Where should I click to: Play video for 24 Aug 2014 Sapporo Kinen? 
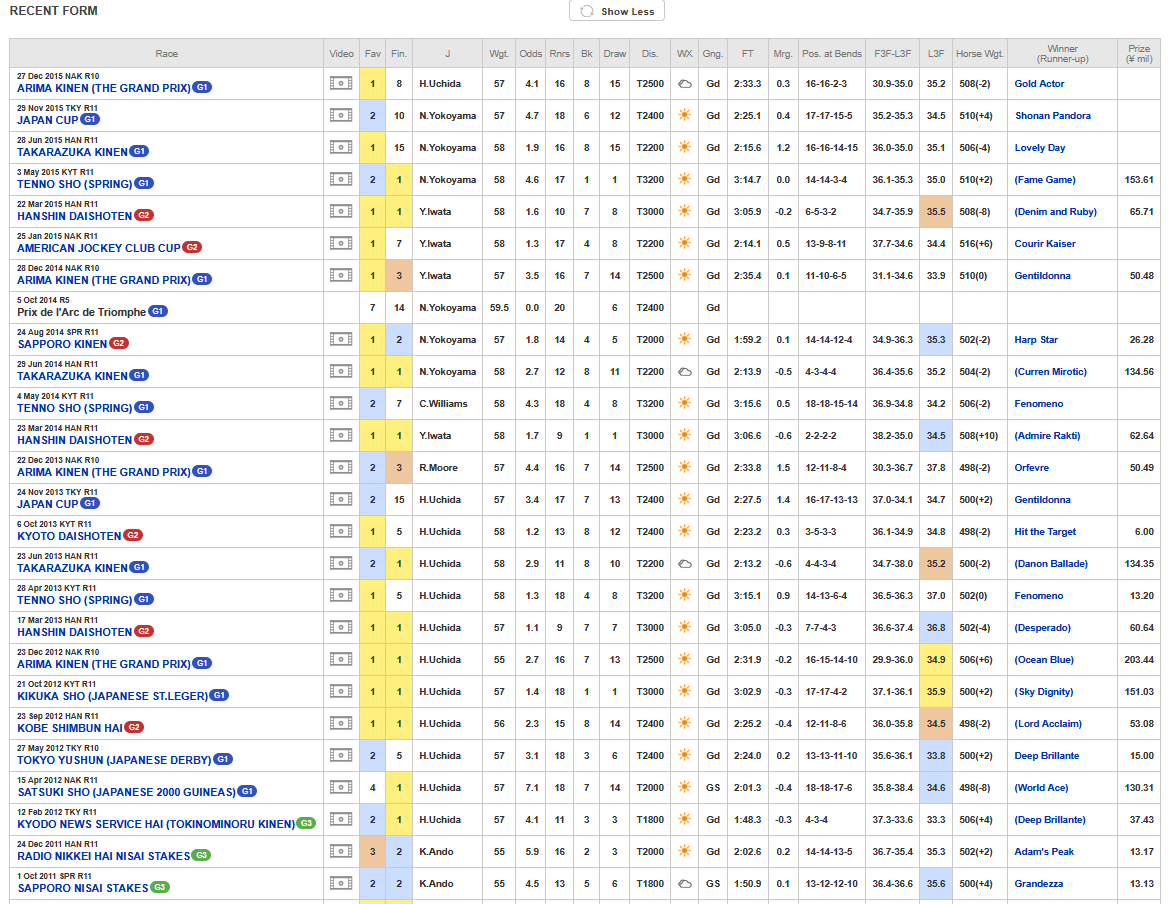pyautogui.click(x=341, y=339)
